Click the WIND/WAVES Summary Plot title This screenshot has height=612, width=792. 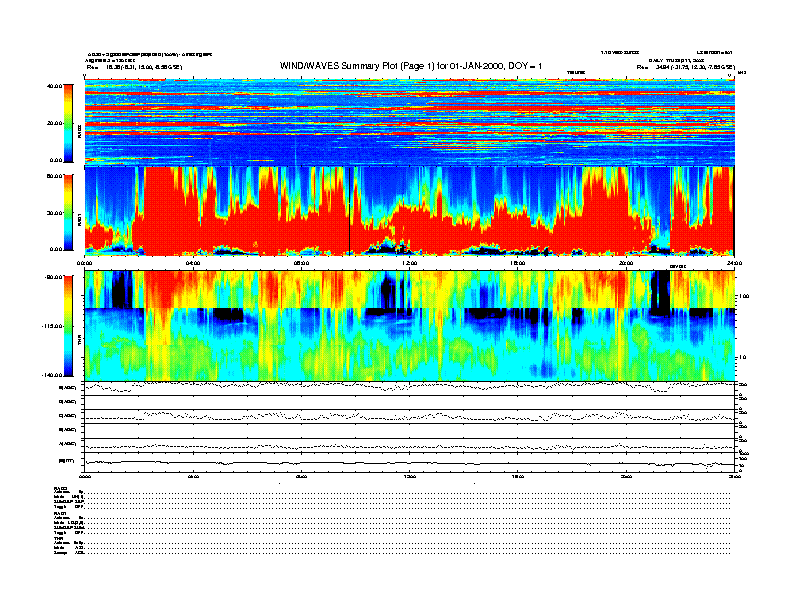coord(411,66)
